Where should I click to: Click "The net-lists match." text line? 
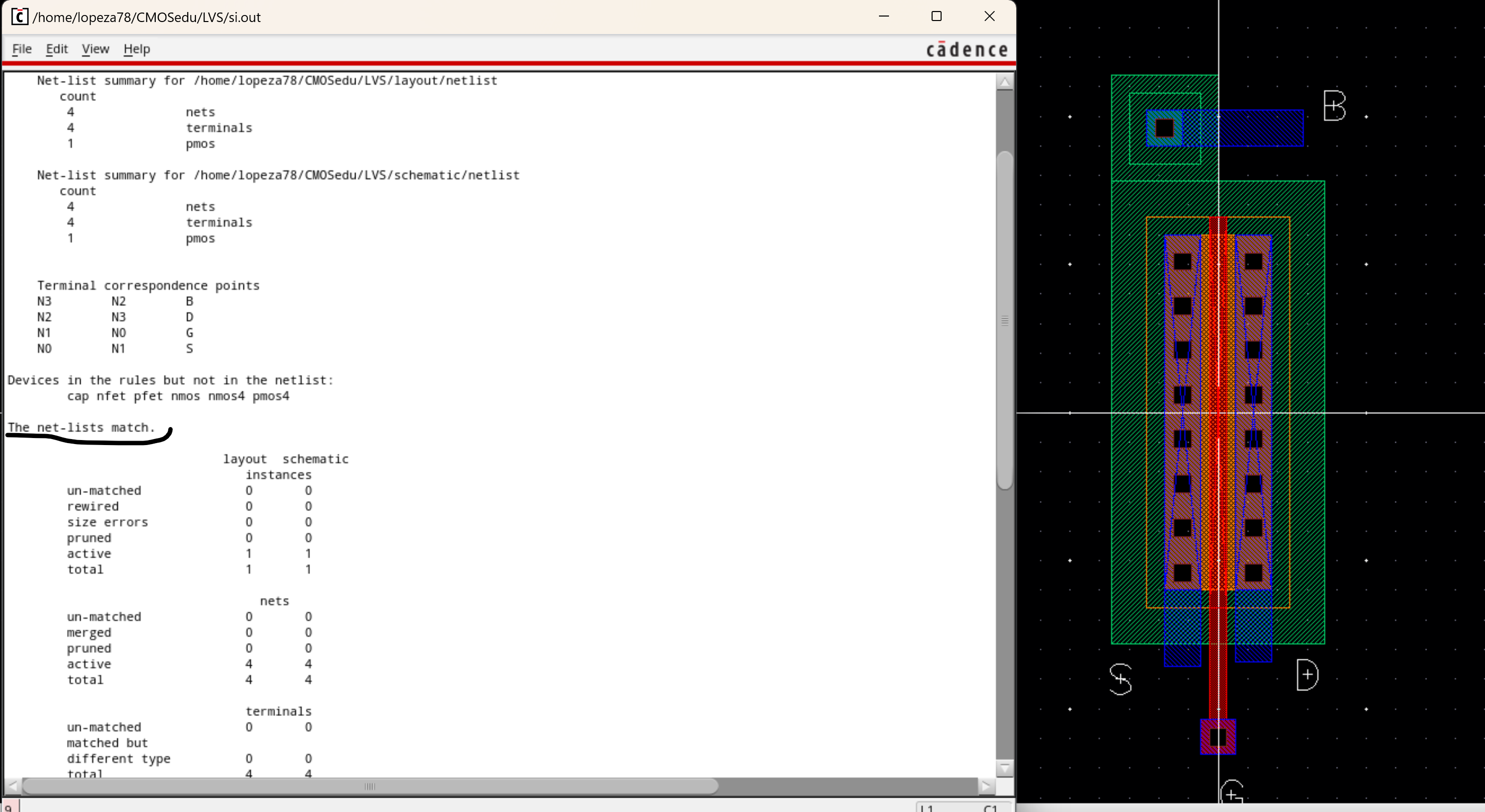click(81, 428)
